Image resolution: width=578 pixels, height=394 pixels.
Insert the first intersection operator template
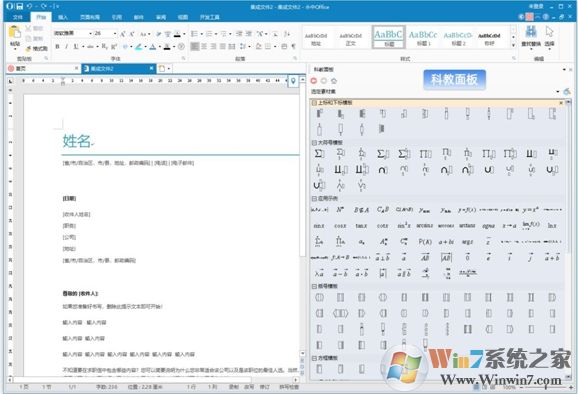(x=383, y=170)
